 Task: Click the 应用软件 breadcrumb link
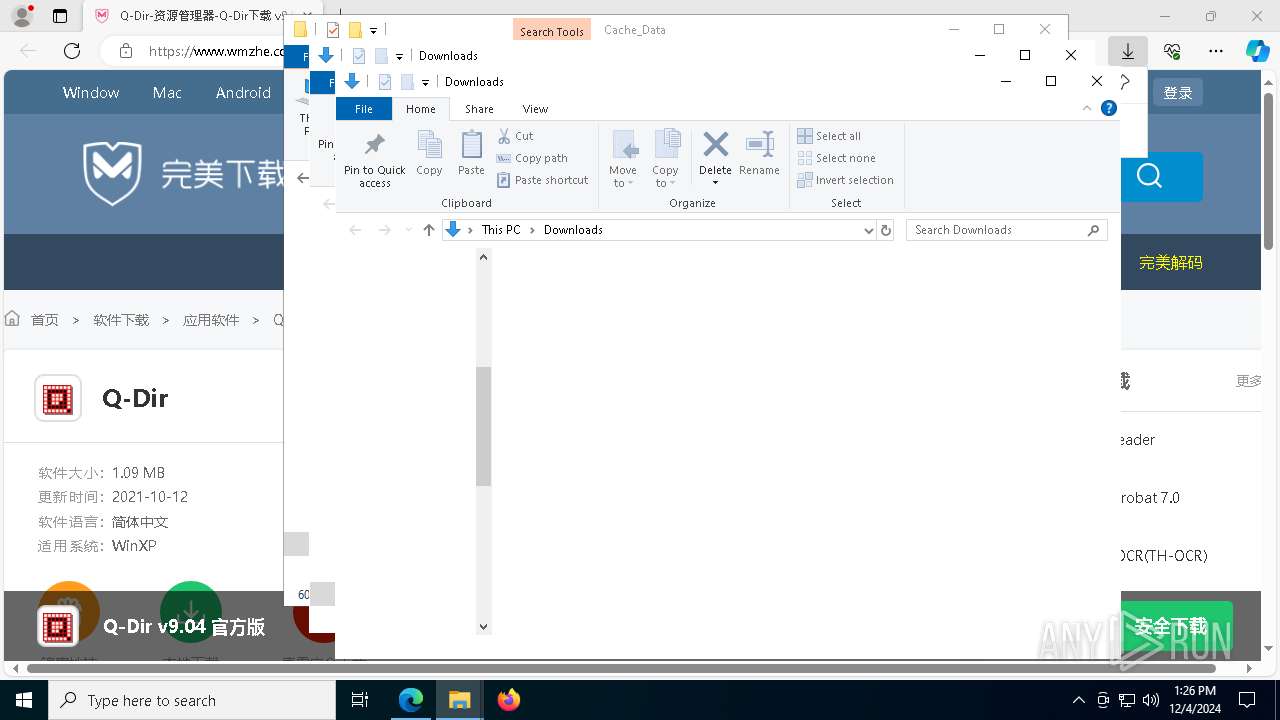pos(211,320)
